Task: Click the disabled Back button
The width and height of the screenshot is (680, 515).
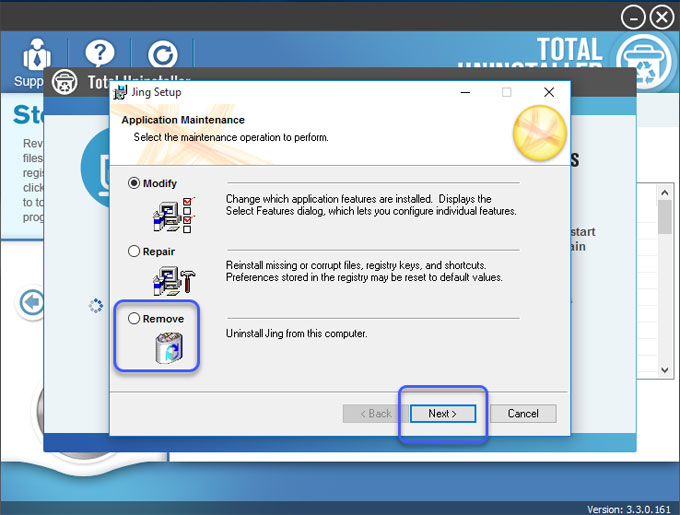Action: pos(376,414)
